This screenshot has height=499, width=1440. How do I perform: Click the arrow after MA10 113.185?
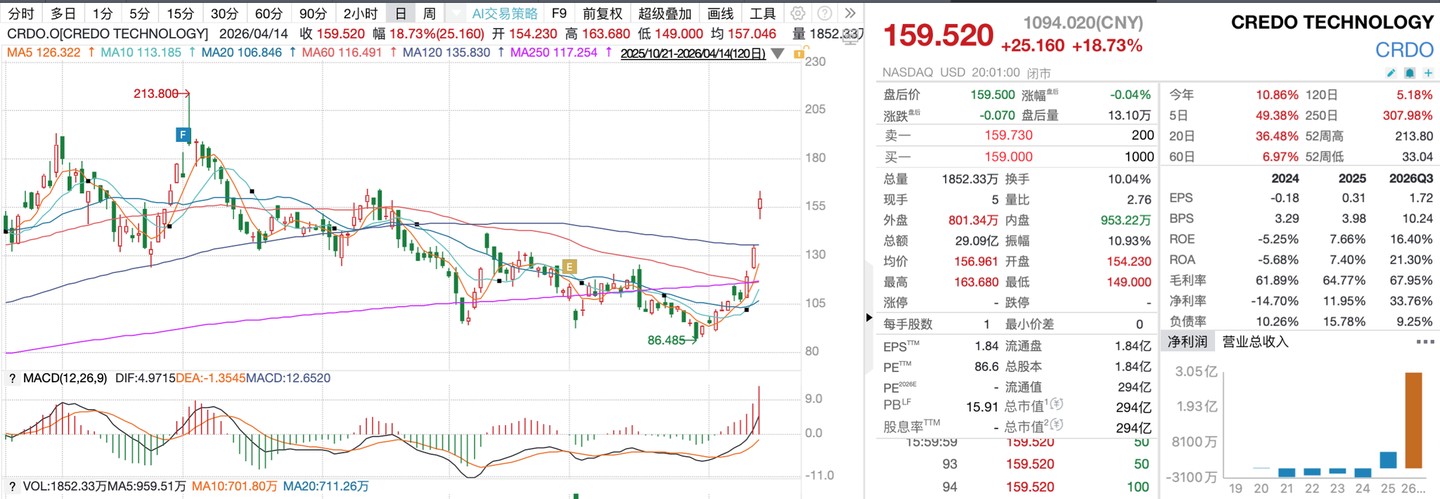pyautogui.click(x=192, y=53)
